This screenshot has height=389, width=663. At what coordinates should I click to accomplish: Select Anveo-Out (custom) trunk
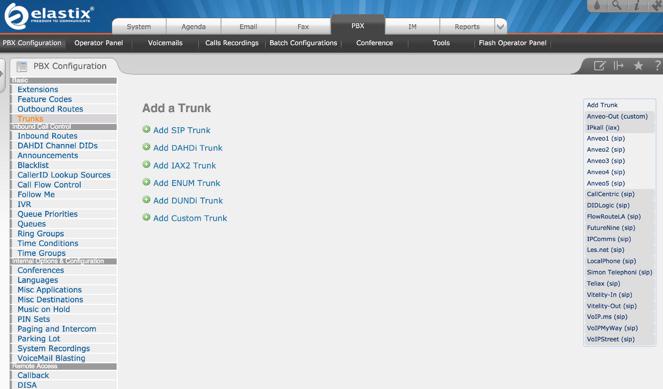tap(617, 116)
